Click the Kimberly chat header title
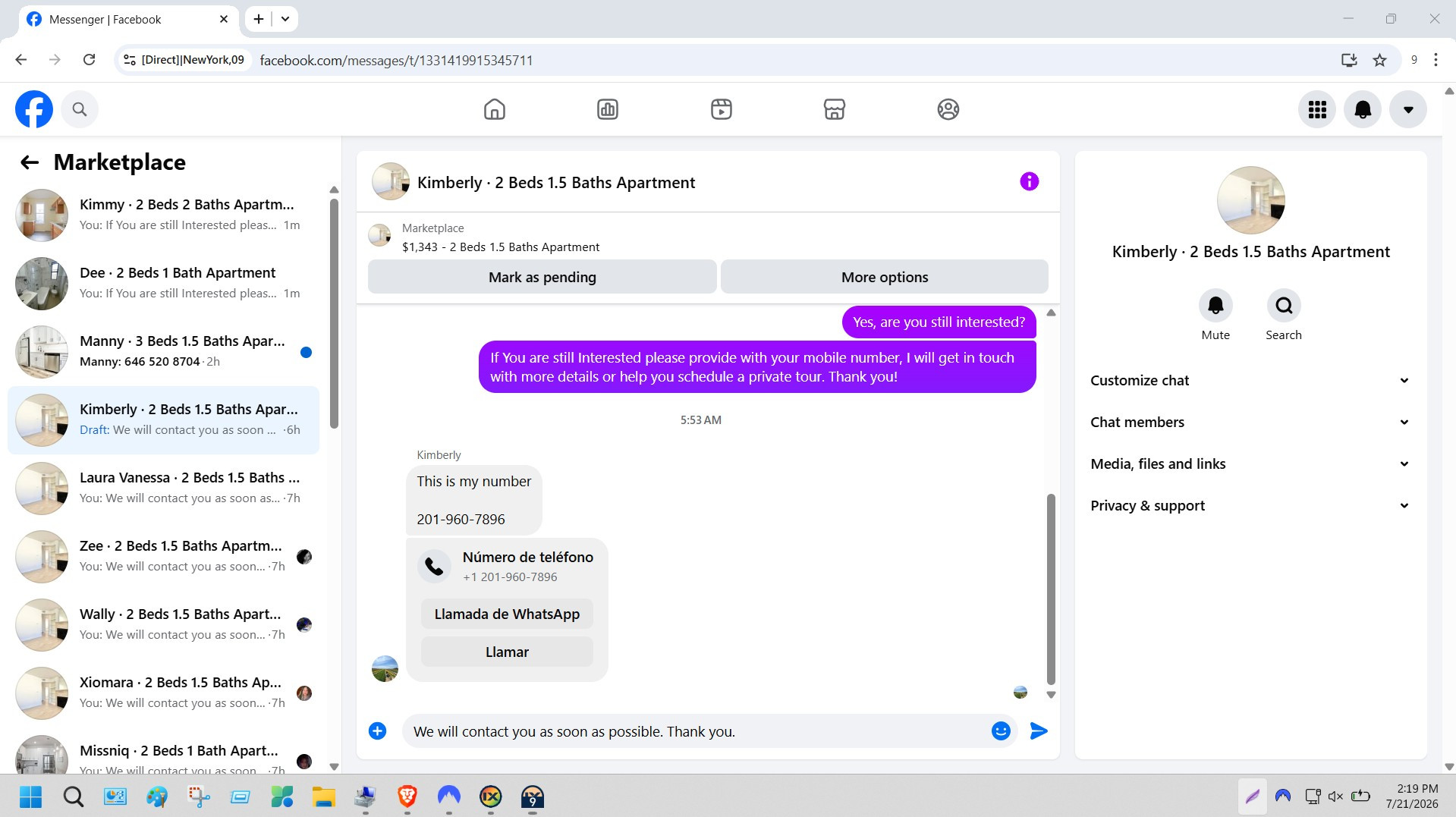 [556, 183]
